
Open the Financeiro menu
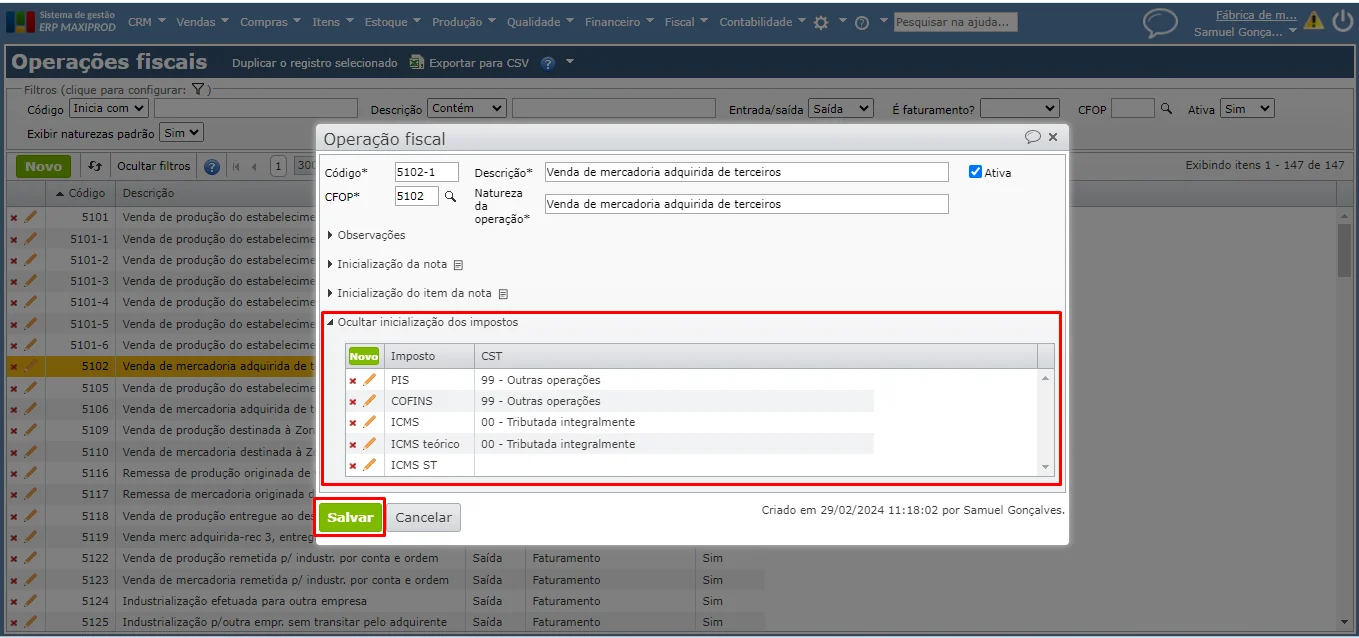(619, 21)
